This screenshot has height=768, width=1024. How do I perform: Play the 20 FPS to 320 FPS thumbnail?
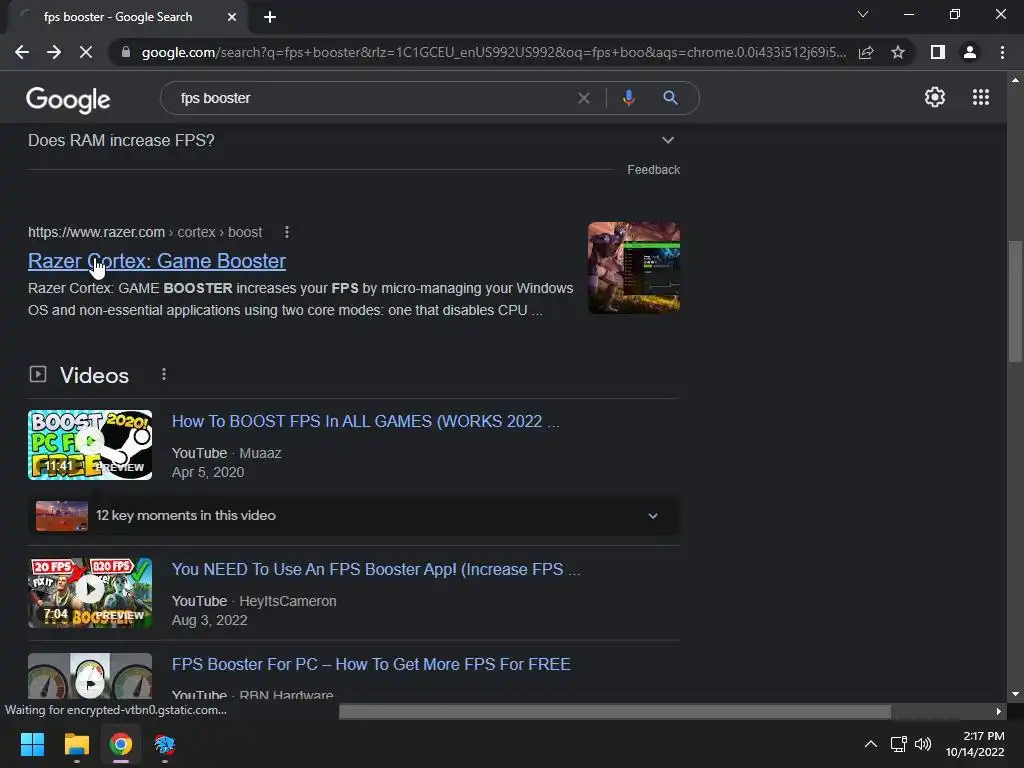(90, 592)
